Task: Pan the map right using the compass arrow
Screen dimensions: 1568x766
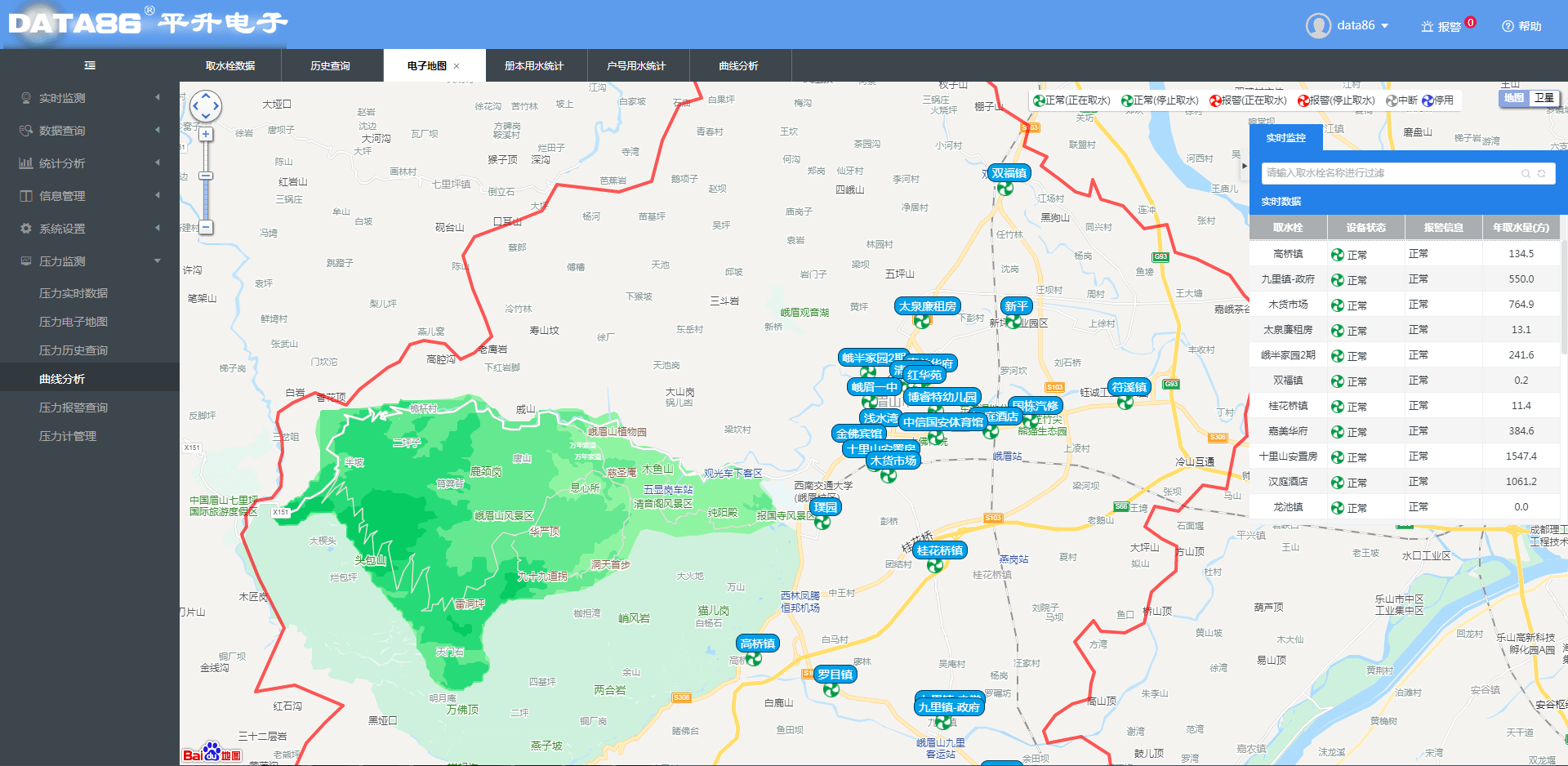Action: [x=216, y=106]
